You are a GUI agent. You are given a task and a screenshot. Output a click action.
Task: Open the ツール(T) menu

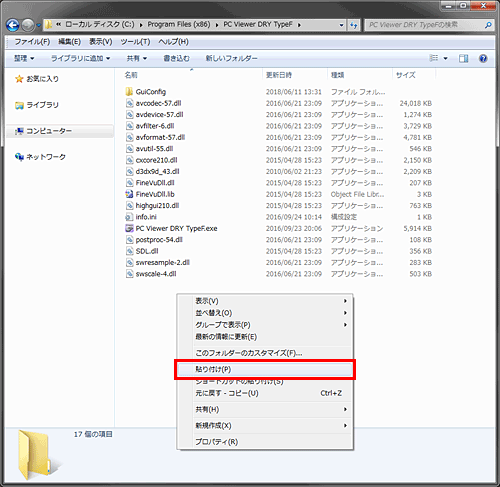coord(135,42)
